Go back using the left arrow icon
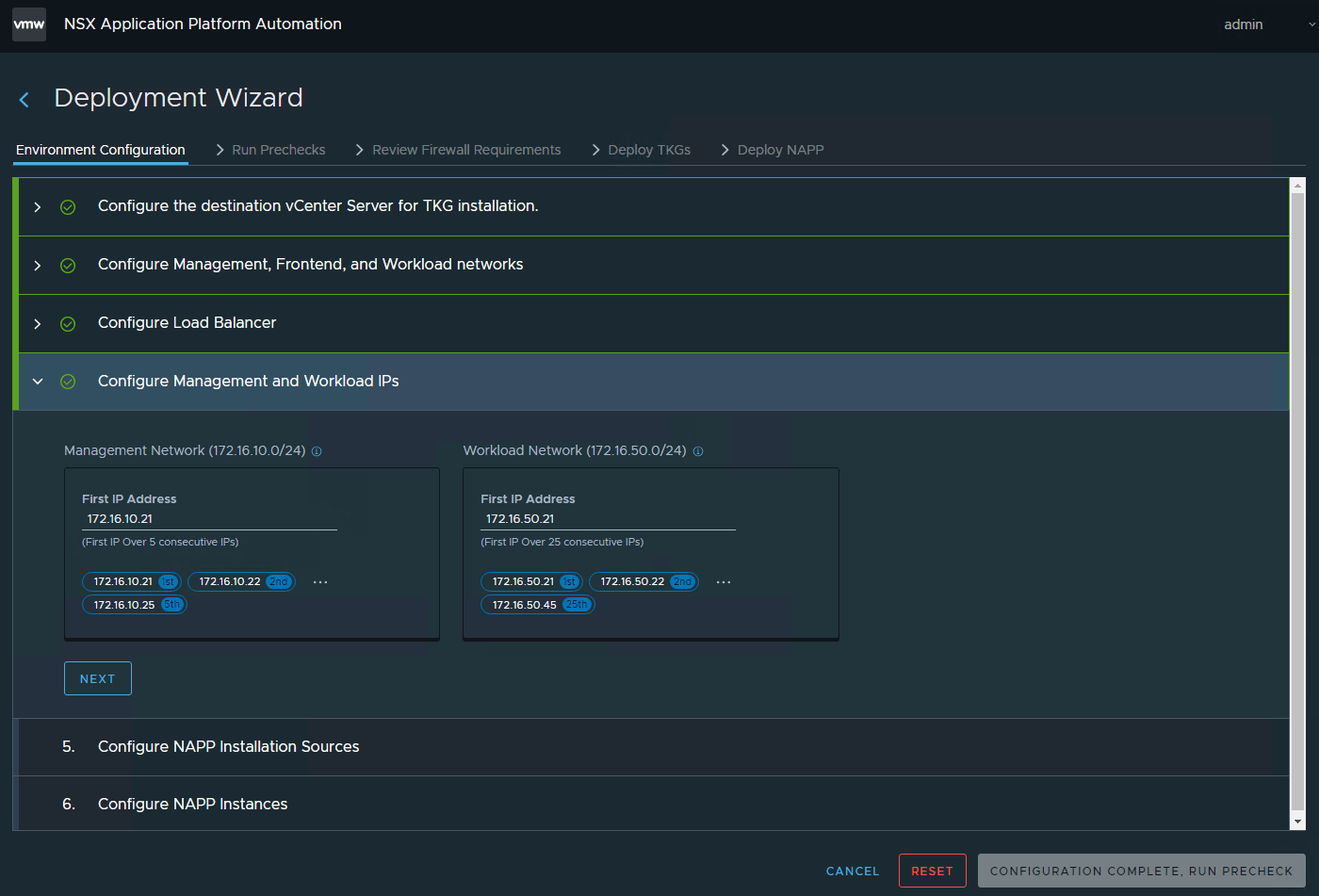 24,100
